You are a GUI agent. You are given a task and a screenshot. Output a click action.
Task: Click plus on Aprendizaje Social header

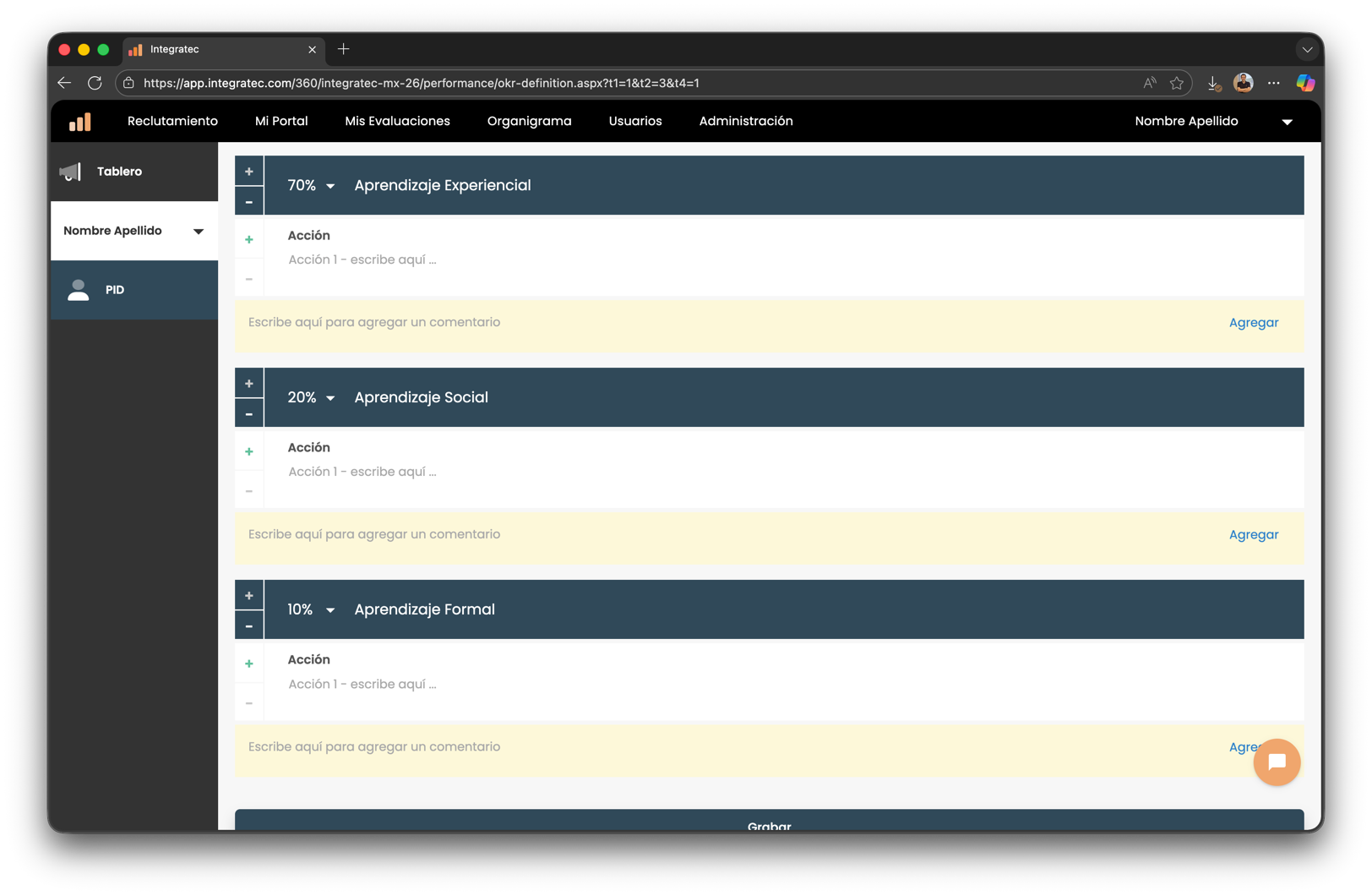click(249, 384)
